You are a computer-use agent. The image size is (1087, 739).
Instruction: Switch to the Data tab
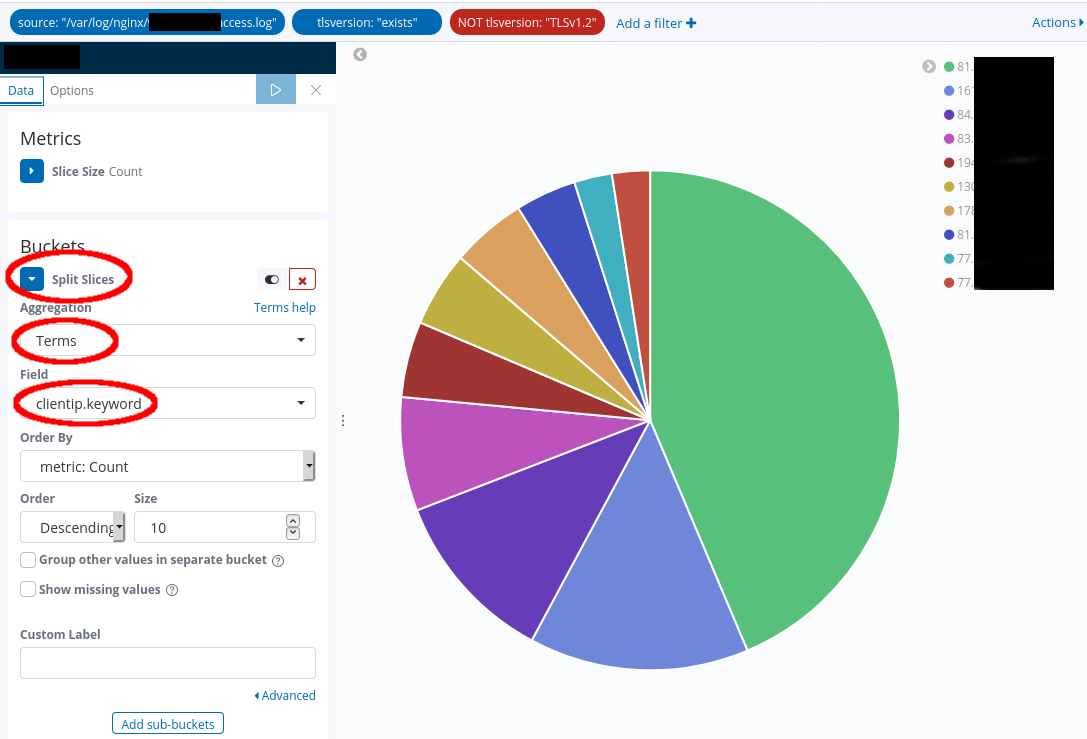21,90
